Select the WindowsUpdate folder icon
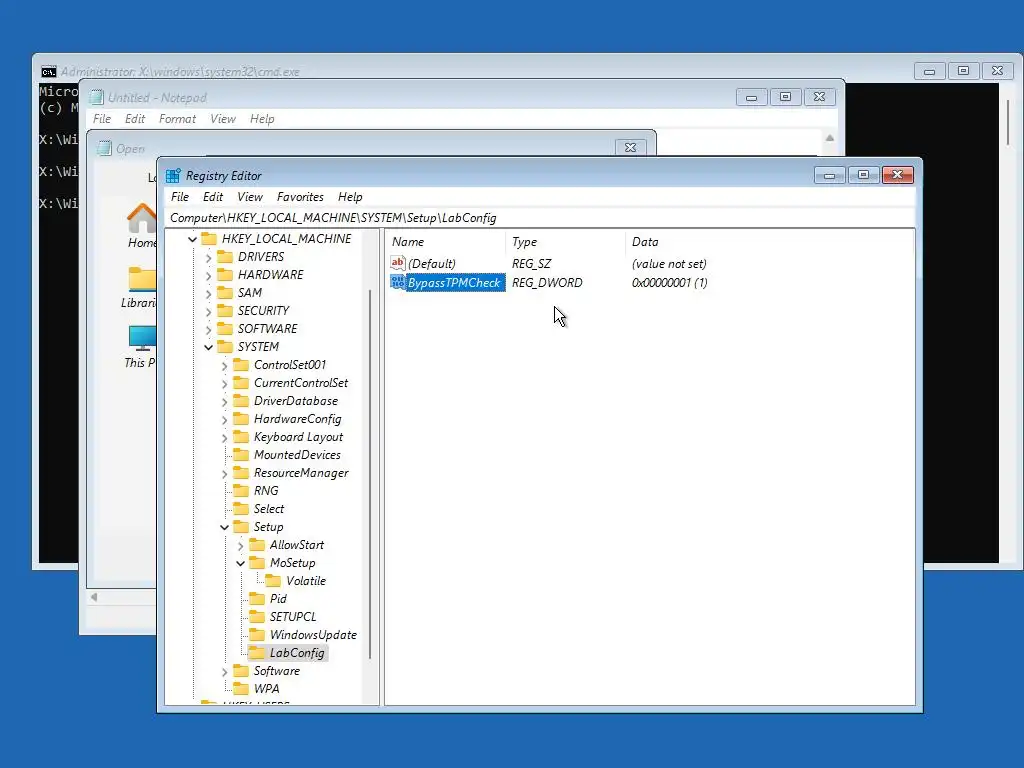This screenshot has width=1024, height=768. (x=257, y=635)
